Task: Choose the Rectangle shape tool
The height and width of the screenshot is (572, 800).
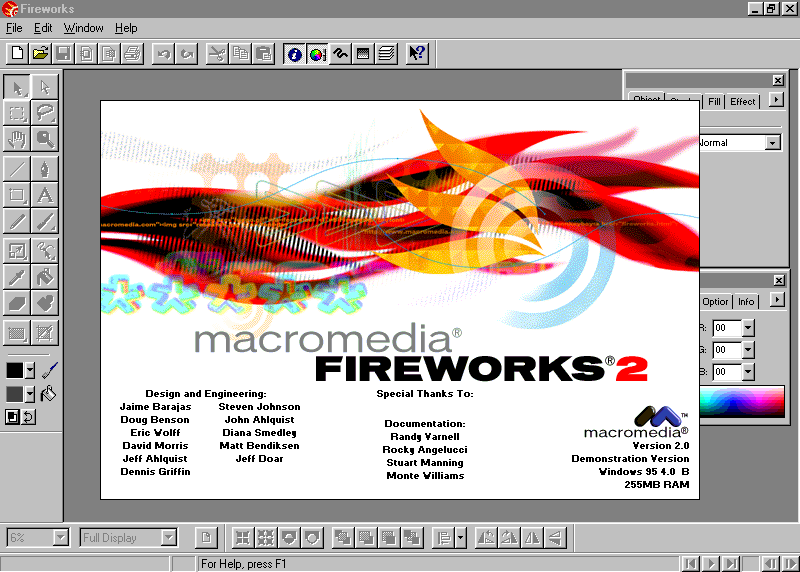Action: tap(17, 195)
